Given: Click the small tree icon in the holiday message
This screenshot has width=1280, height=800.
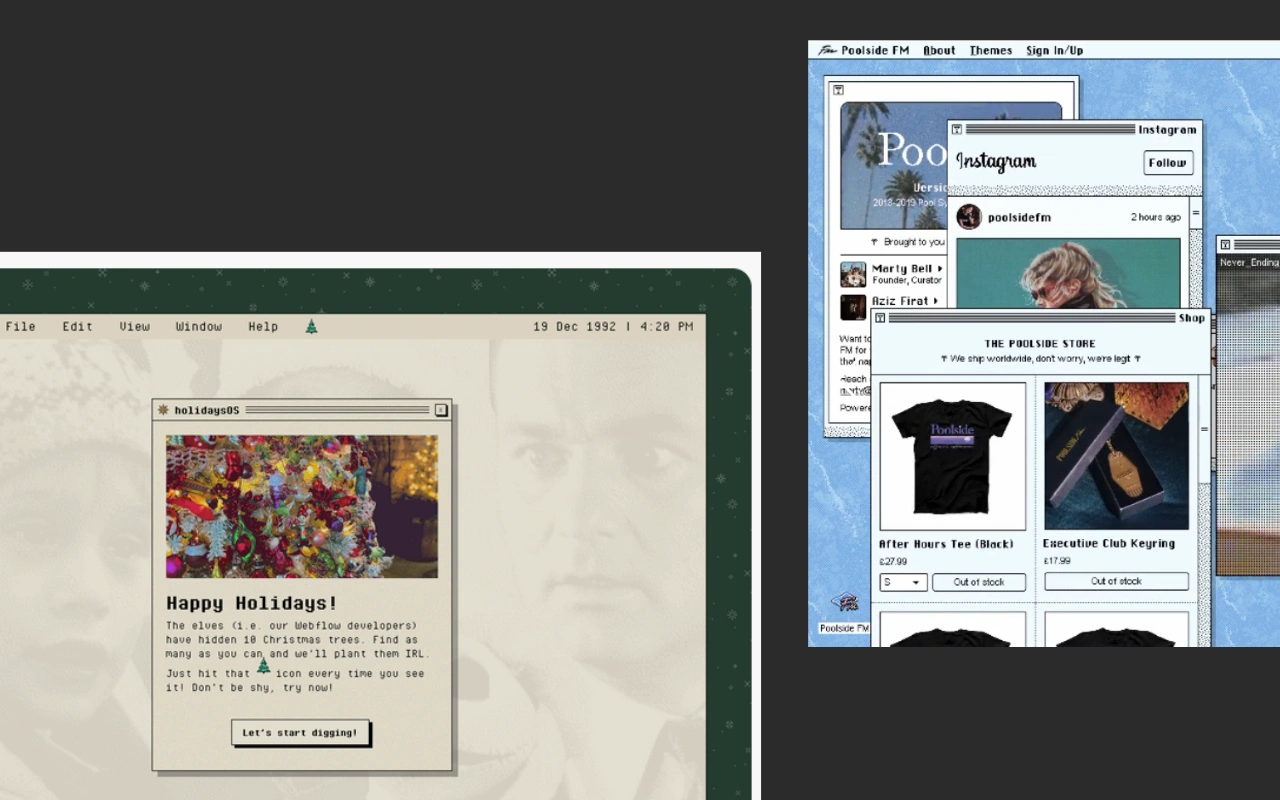Looking at the screenshot, I should [263, 666].
